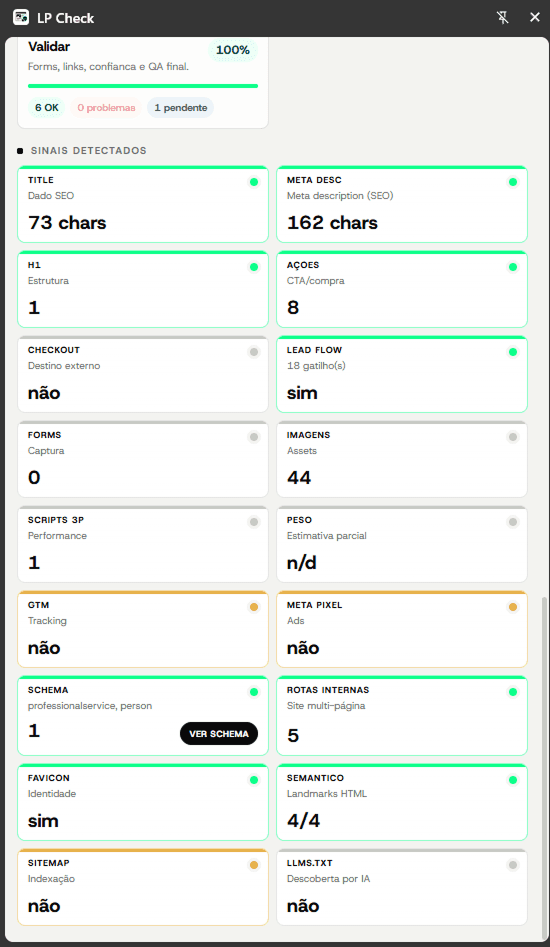Click the green status dot on H1 card
This screenshot has width=550, height=947.
[254, 267]
